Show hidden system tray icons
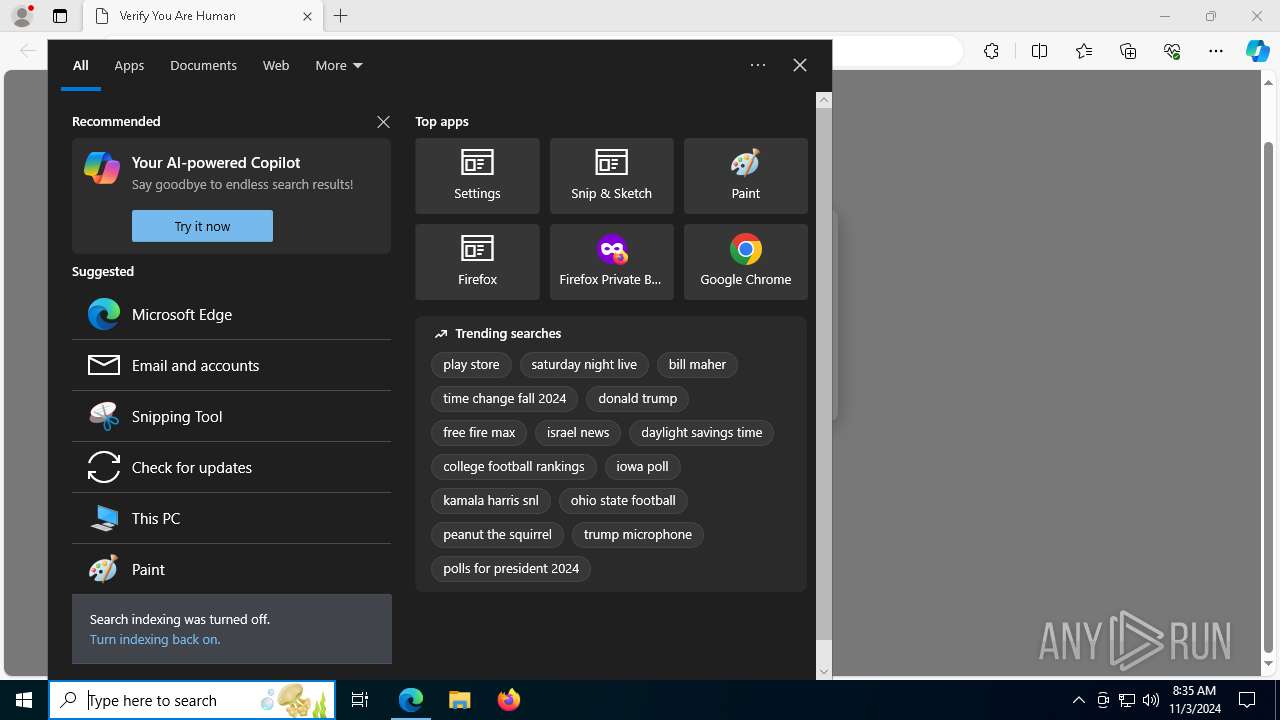This screenshot has width=1280, height=720. [1078, 700]
